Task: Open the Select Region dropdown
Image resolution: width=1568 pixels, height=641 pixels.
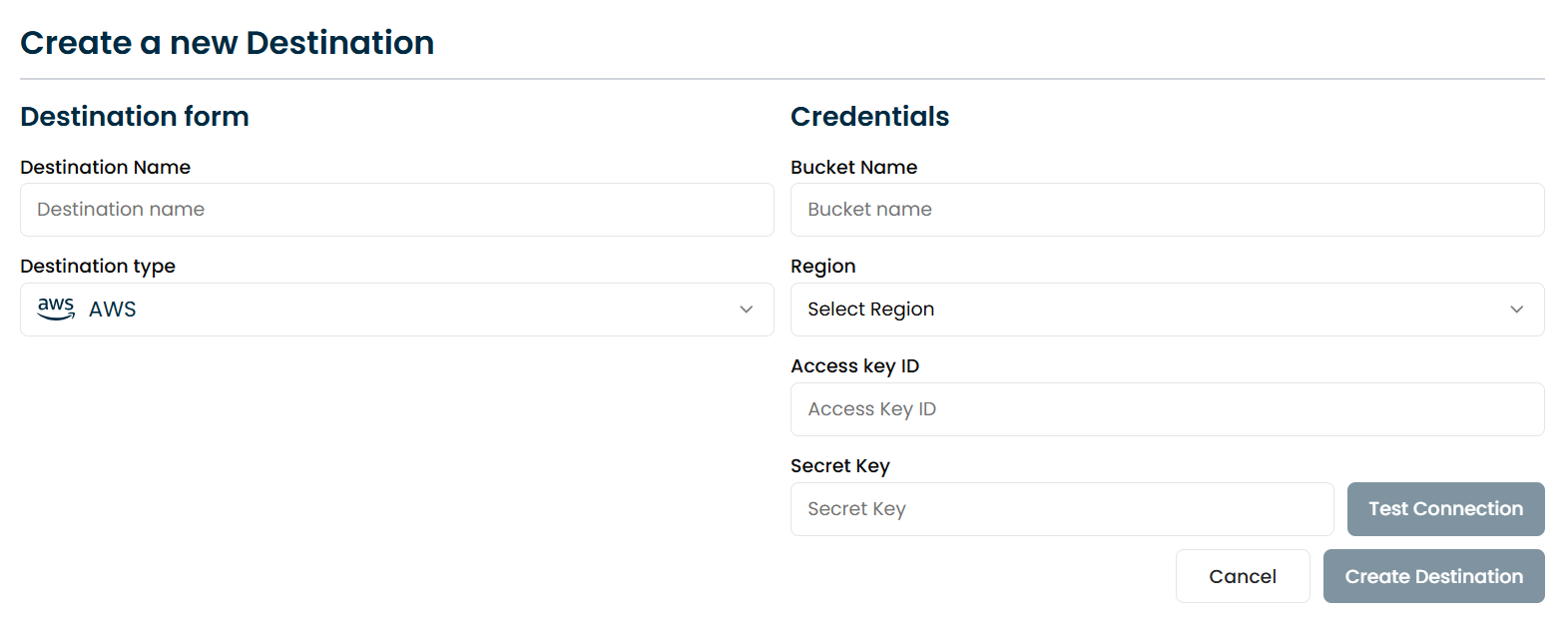Action: (1166, 310)
